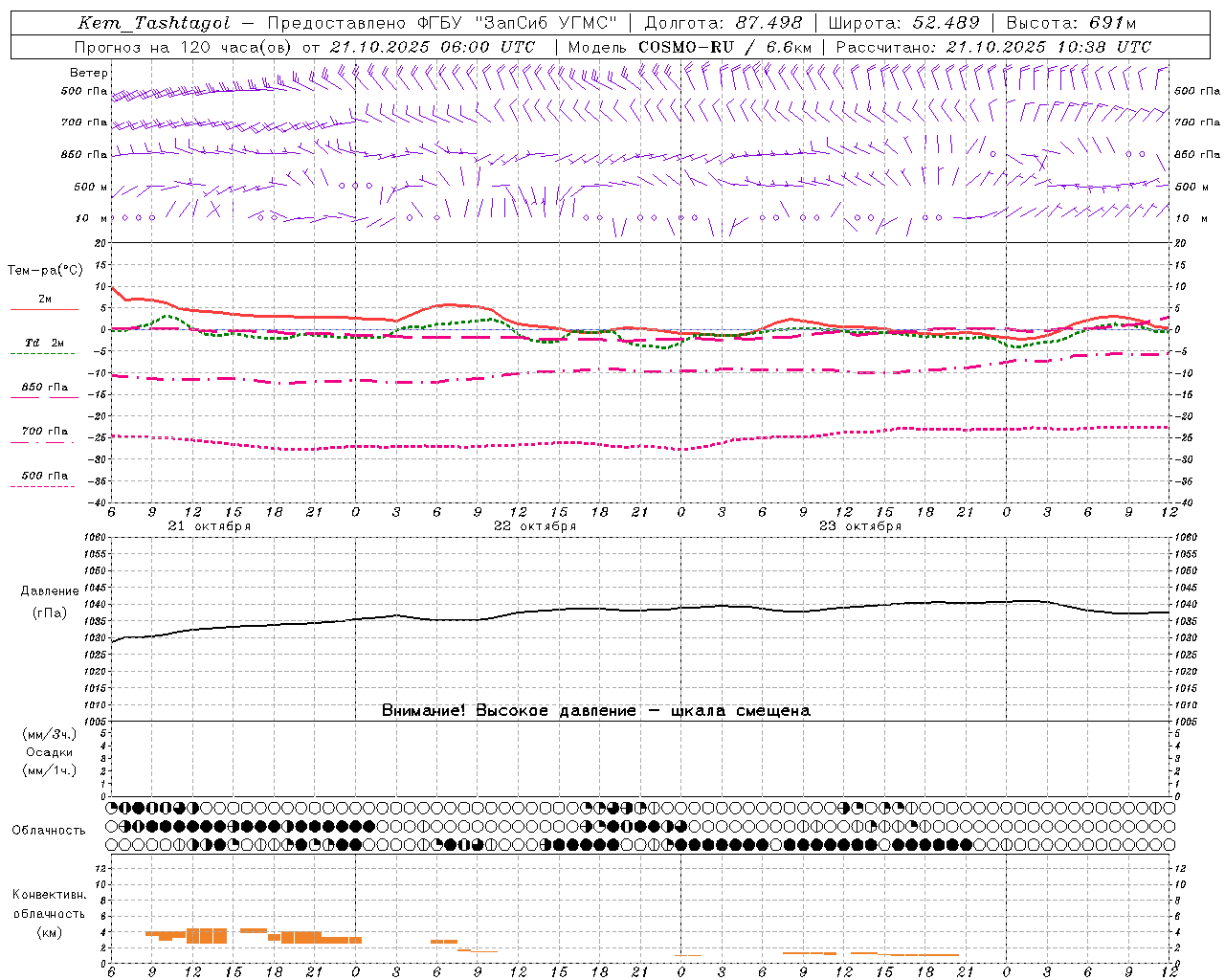Click the 850 гПа wind level label on left
This screenshot has height=980, width=1225.
(84, 154)
